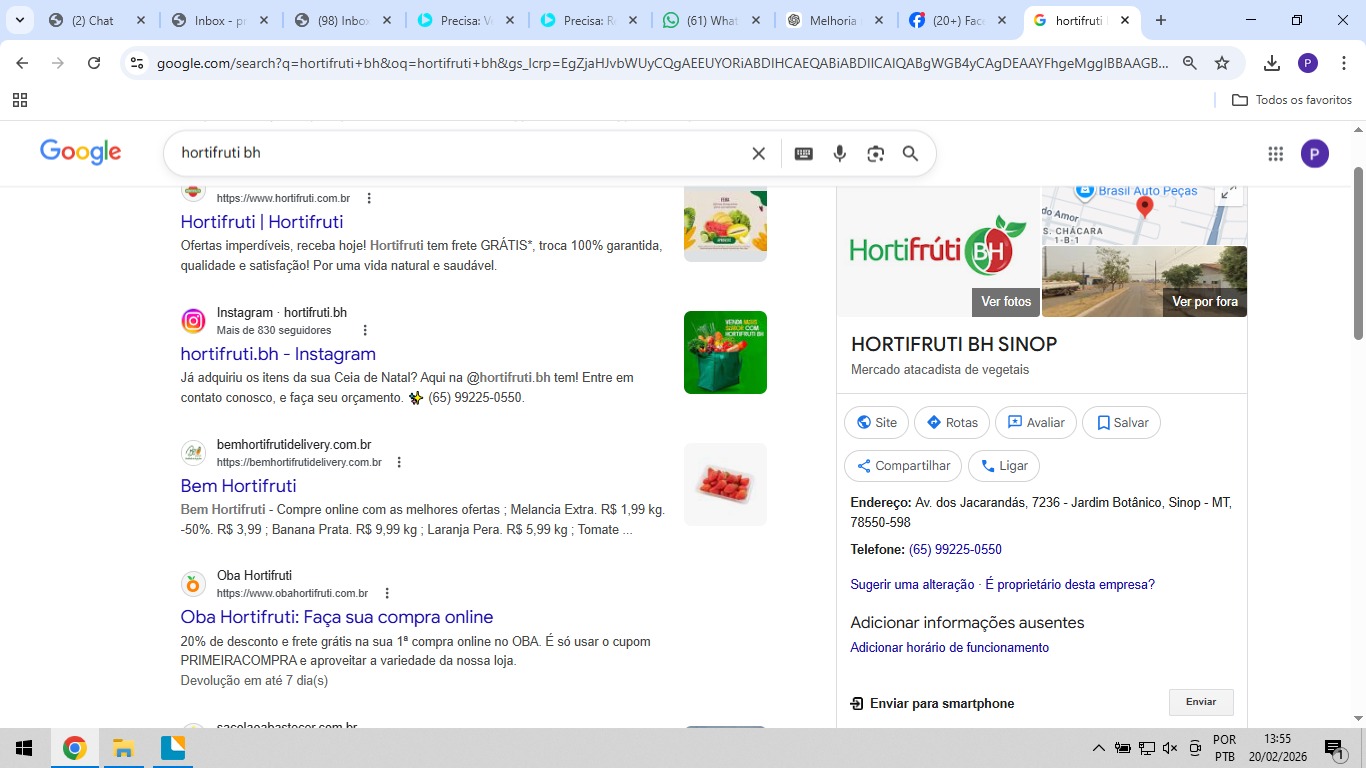Viewport: 1366px width, 768px height.
Task: Click the Ligar call button
Action: (x=1004, y=466)
